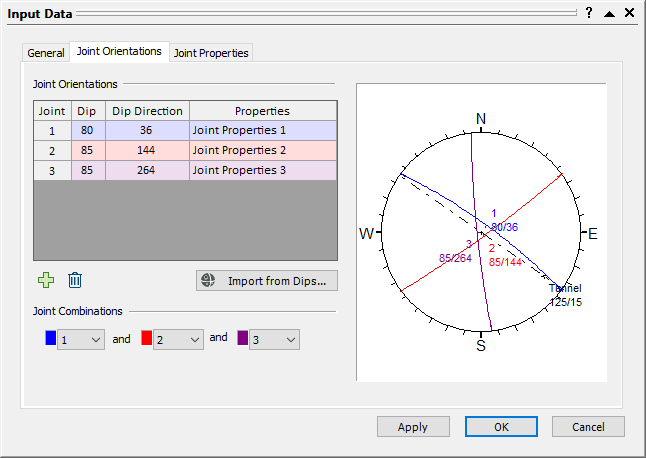The image size is (646, 458).
Task: Open second joint combination dropdown showing 2
Action: tap(178, 339)
